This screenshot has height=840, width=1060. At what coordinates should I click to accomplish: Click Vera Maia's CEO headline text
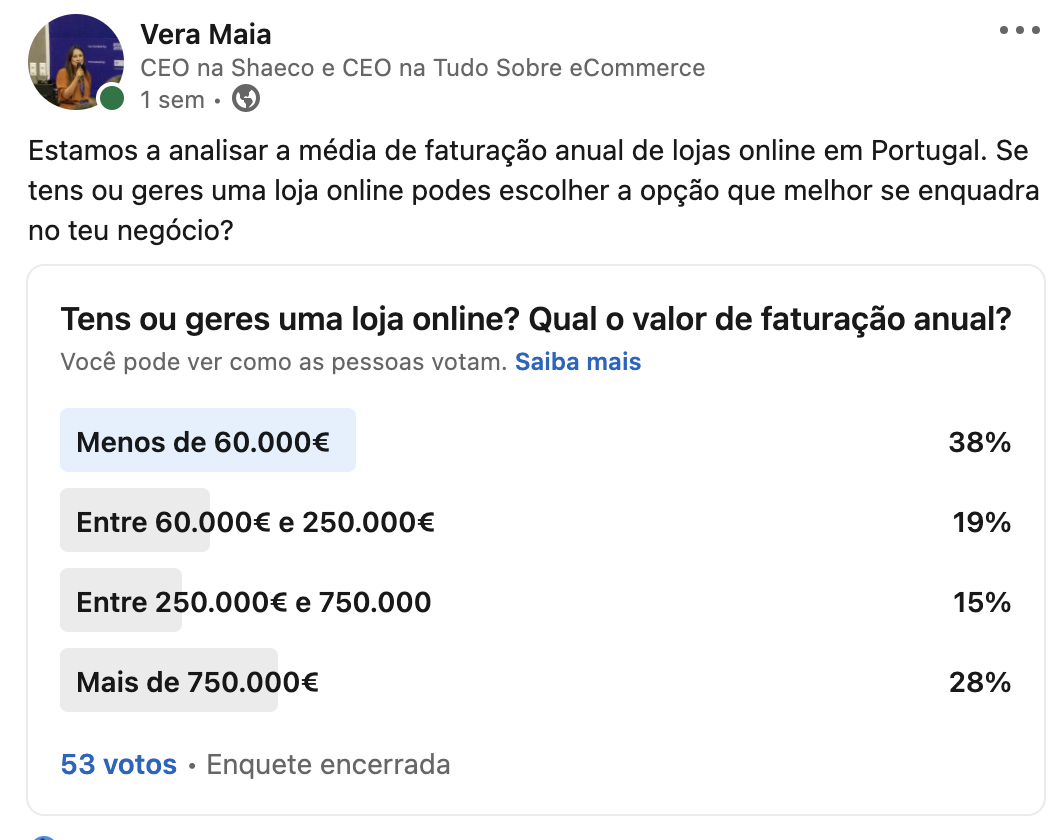[421, 68]
